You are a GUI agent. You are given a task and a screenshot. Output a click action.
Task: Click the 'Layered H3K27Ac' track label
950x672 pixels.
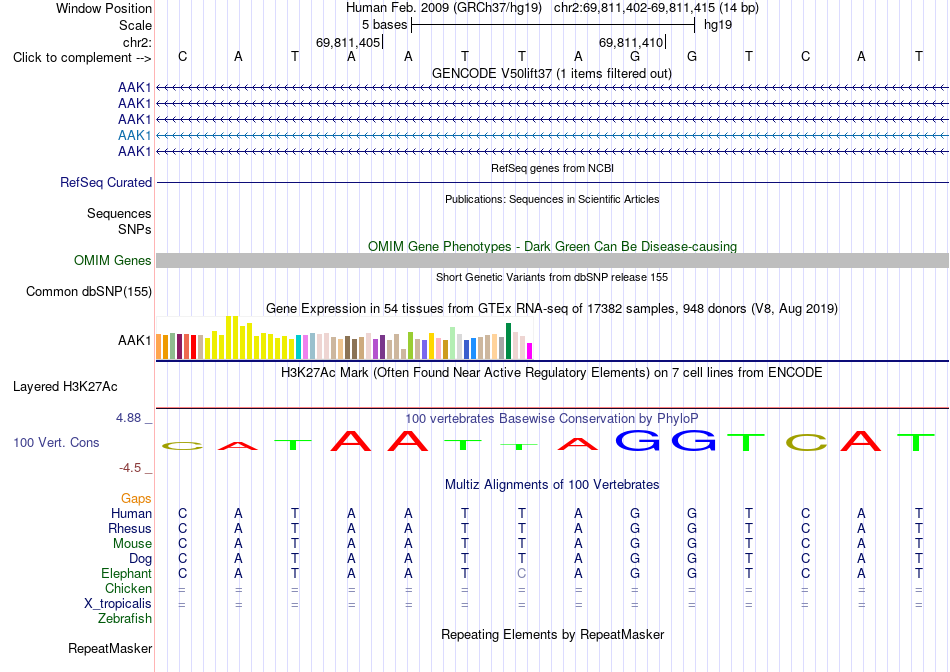click(x=65, y=387)
